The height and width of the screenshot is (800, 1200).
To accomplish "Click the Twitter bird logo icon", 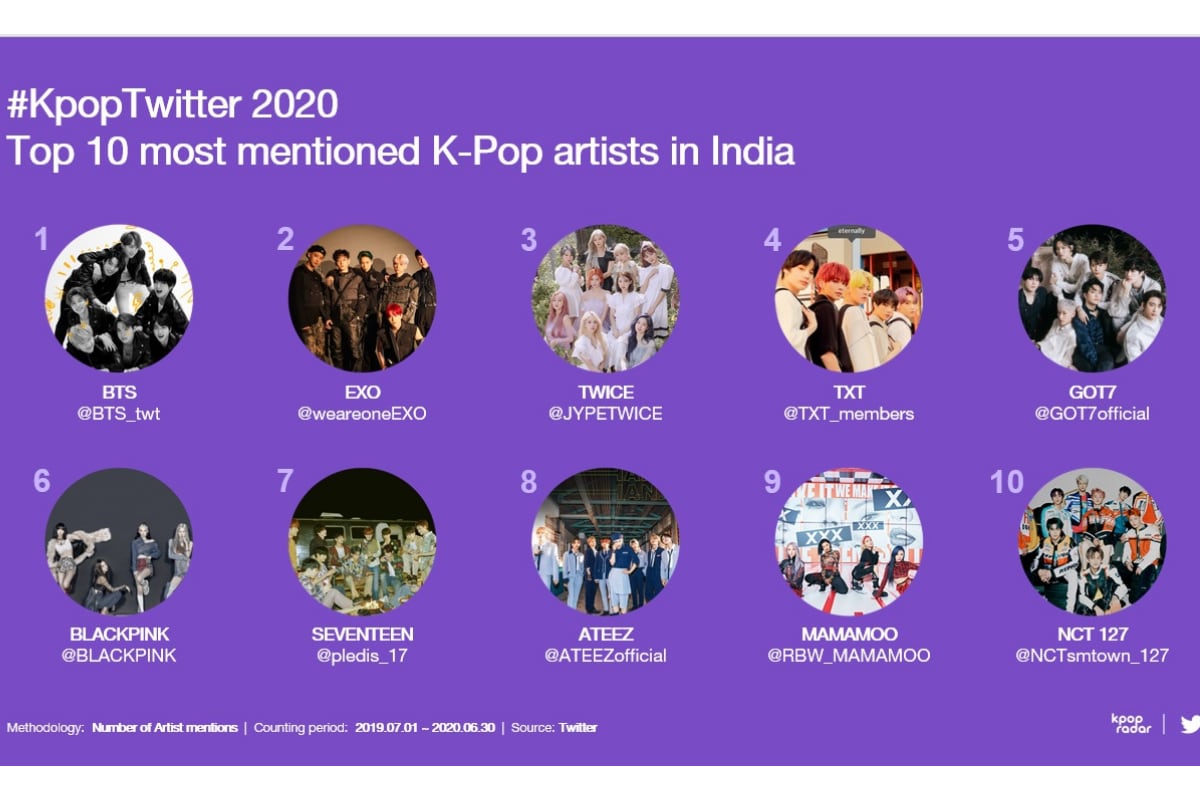I will coord(1190,724).
